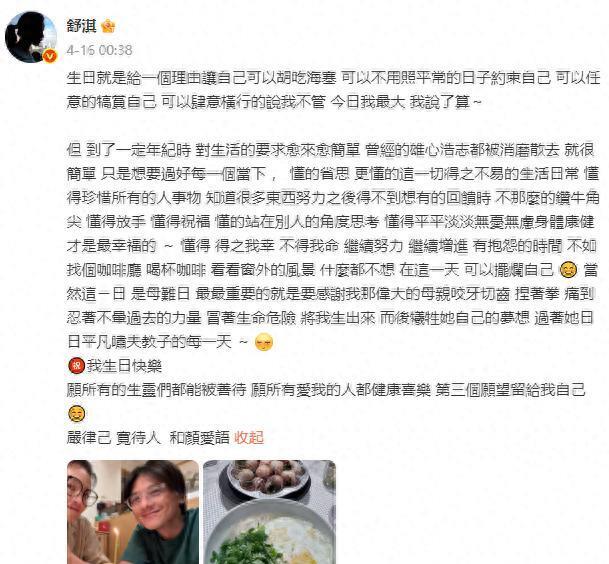Click the line 願所有的生靈們都能被善待

tap(157, 390)
